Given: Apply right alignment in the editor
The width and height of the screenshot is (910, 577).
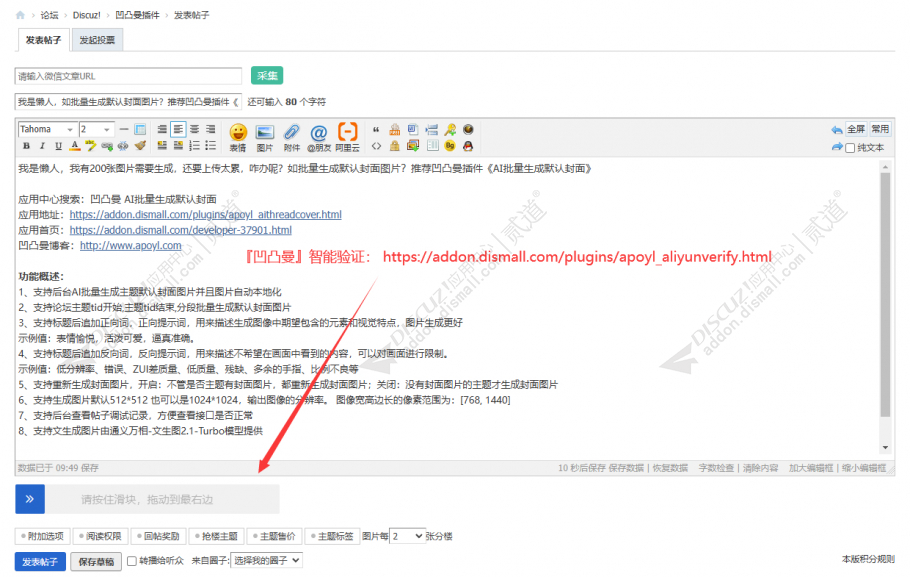Looking at the screenshot, I should click(210, 129).
